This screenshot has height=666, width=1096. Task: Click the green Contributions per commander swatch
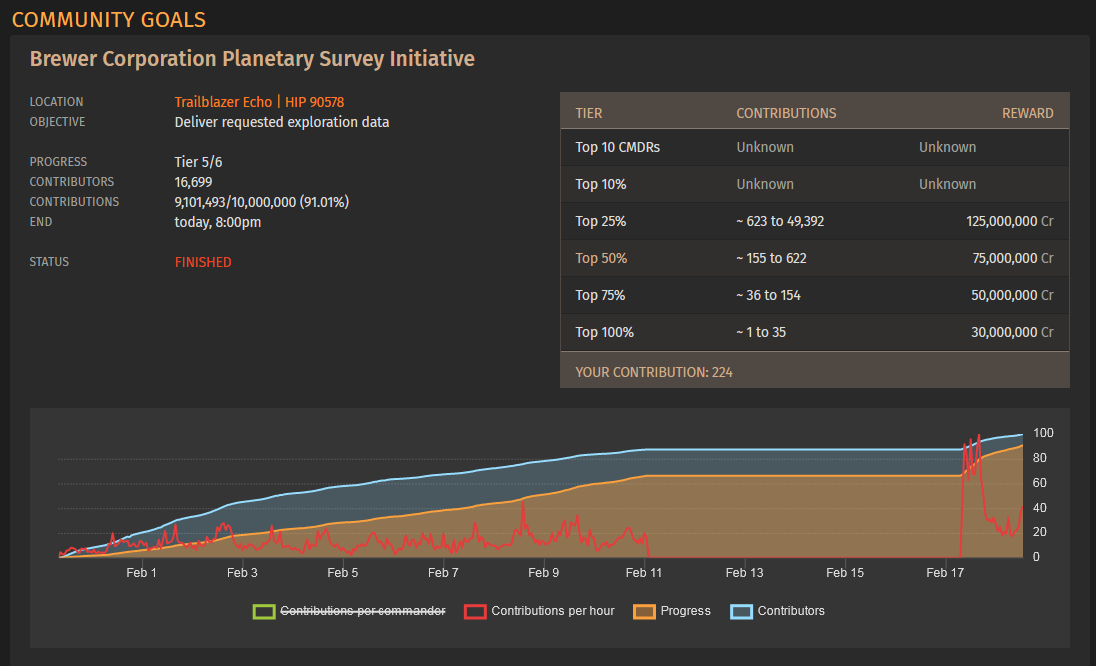click(x=264, y=611)
